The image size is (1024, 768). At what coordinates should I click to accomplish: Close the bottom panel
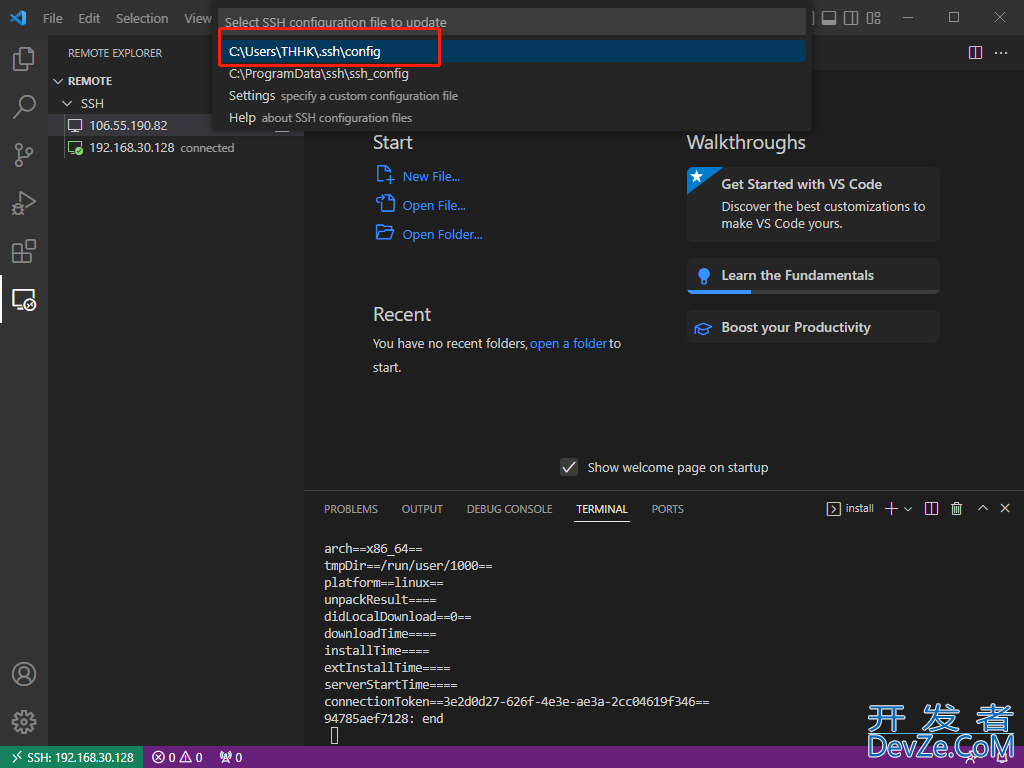(1005, 508)
